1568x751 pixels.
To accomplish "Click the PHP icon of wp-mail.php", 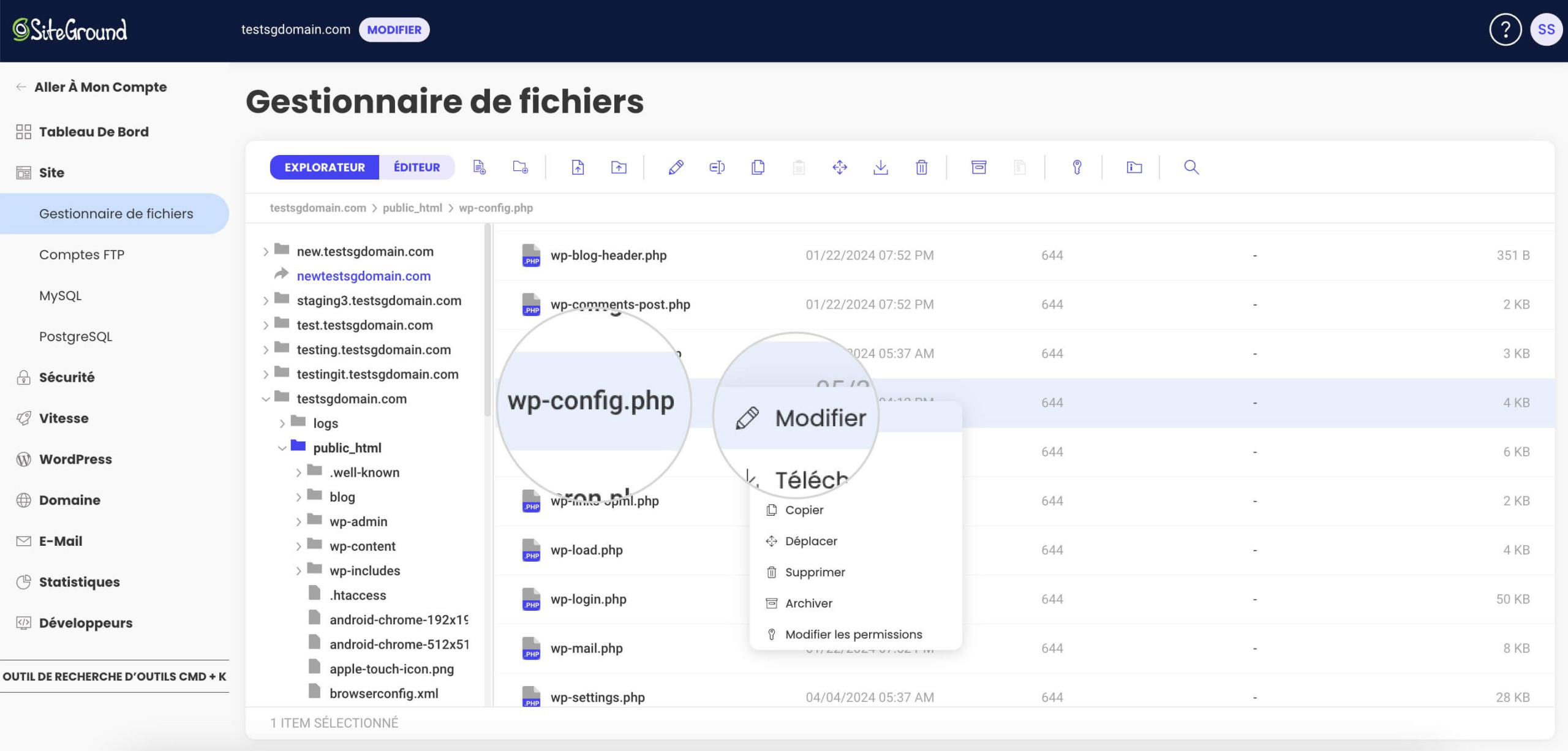I will (x=531, y=648).
